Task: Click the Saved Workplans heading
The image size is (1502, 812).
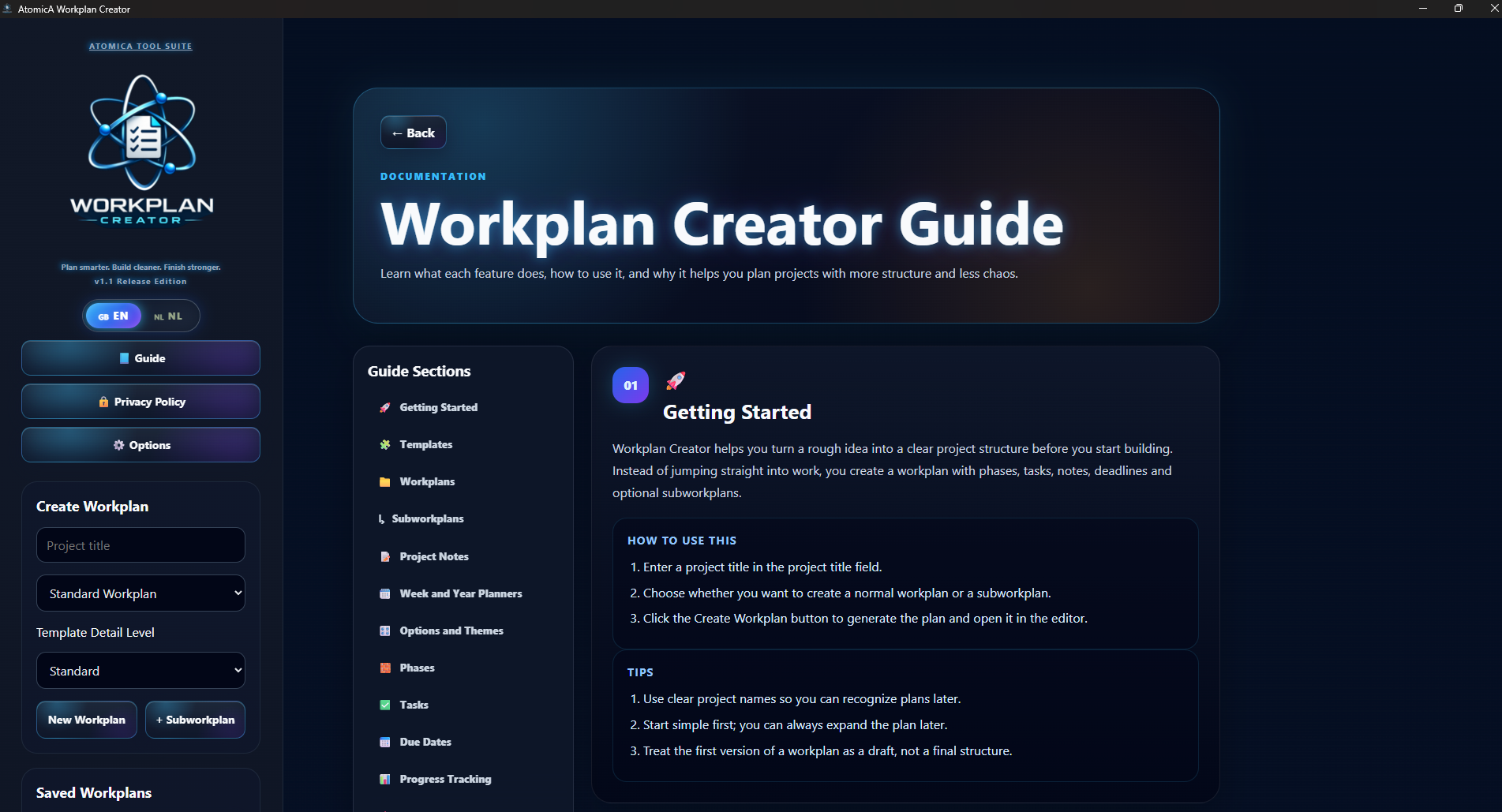Action: point(94,793)
